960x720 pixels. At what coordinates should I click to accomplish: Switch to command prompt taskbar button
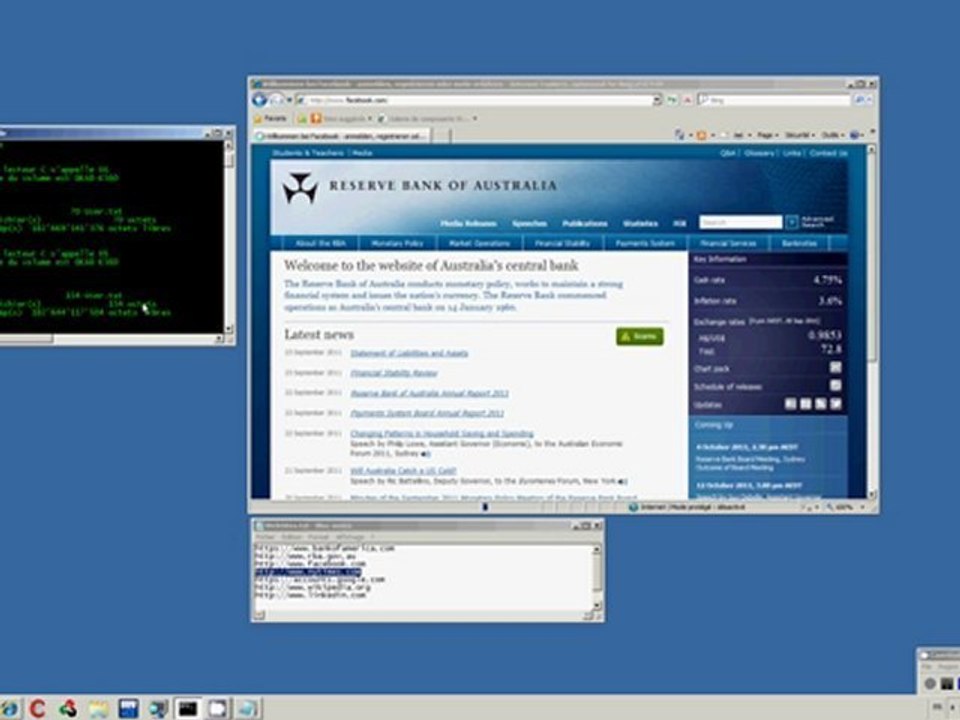coord(188,709)
